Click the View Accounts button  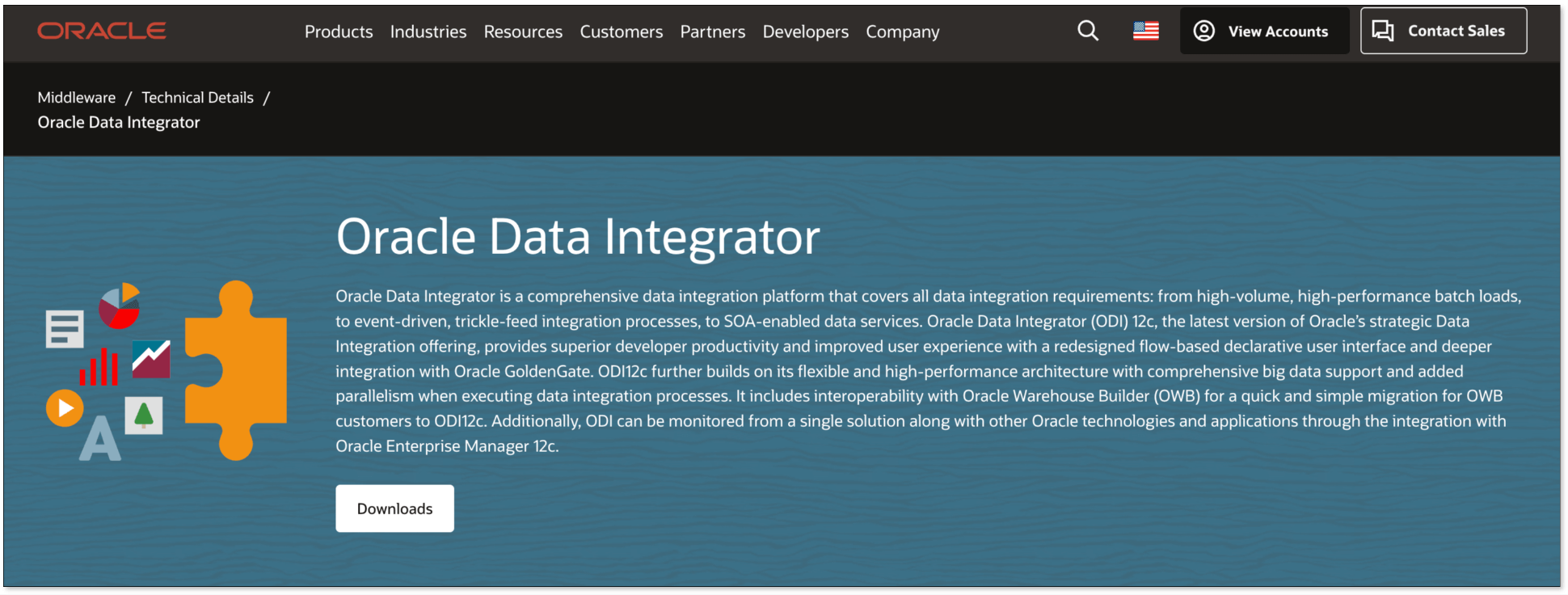[1264, 31]
